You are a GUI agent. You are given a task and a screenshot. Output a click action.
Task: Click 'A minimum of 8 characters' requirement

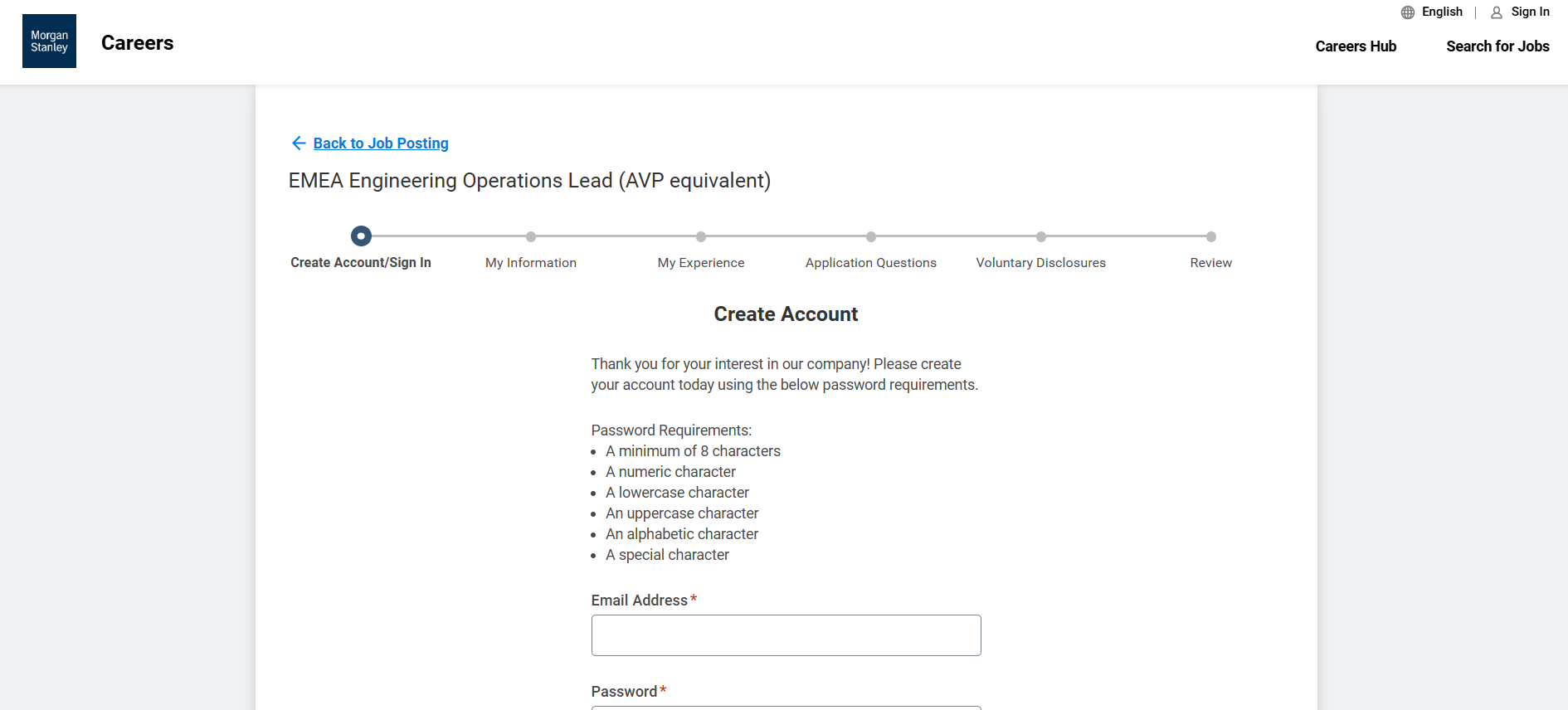693,451
